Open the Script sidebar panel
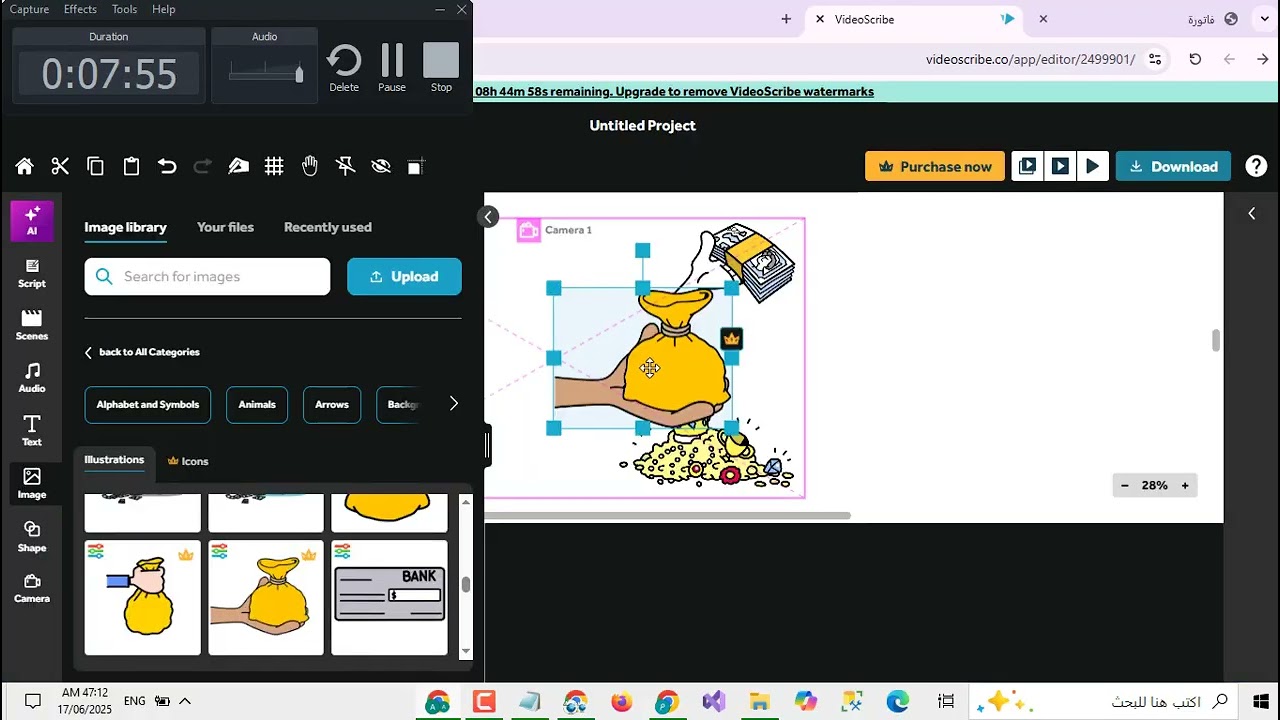Viewport: 1280px width, 720px height. pyautogui.click(x=32, y=273)
